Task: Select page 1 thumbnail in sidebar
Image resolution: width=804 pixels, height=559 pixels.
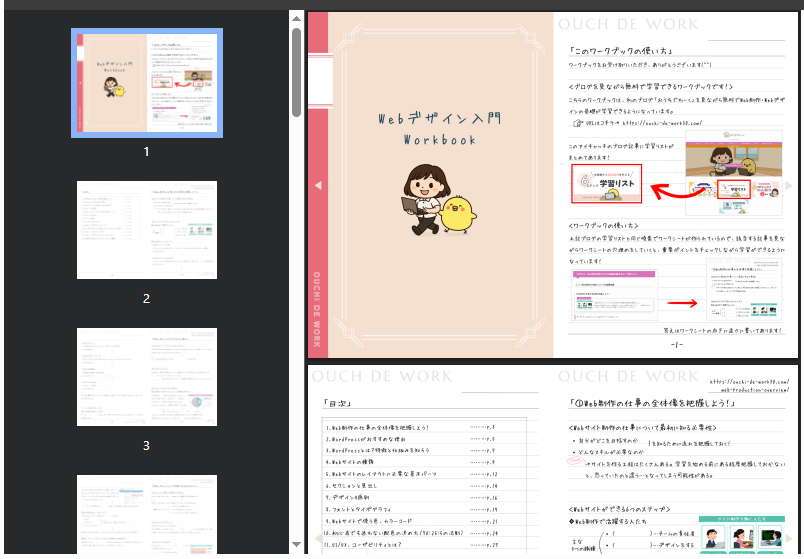Action: click(147, 82)
